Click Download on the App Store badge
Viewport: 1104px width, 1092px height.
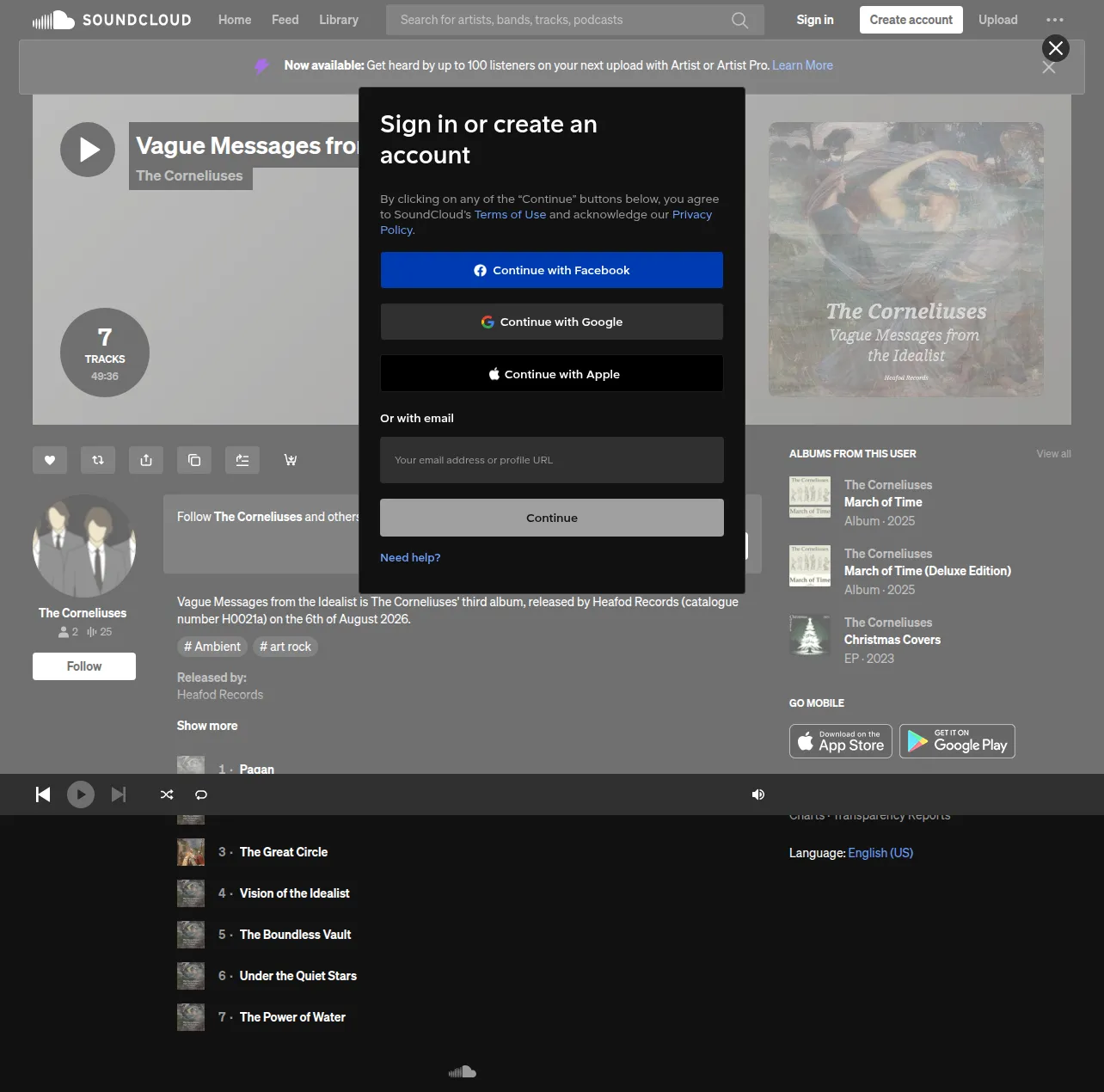[x=841, y=741]
